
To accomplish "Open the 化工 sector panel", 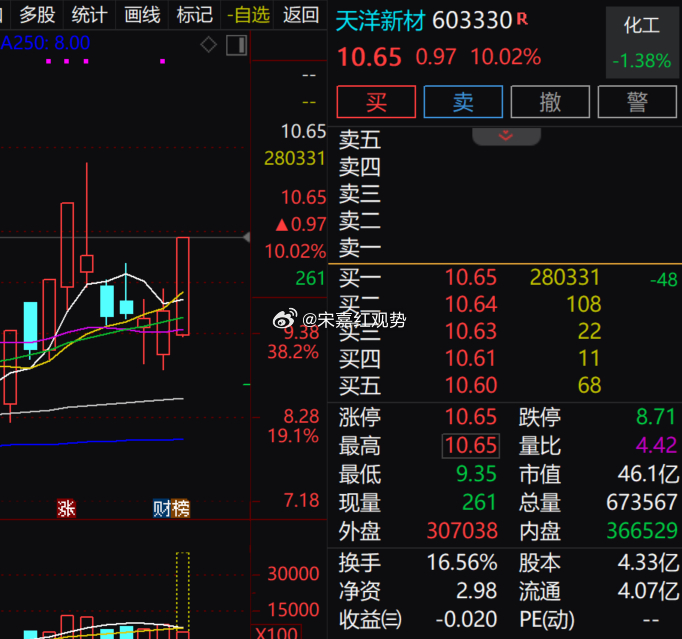I will (x=642, y=43).
